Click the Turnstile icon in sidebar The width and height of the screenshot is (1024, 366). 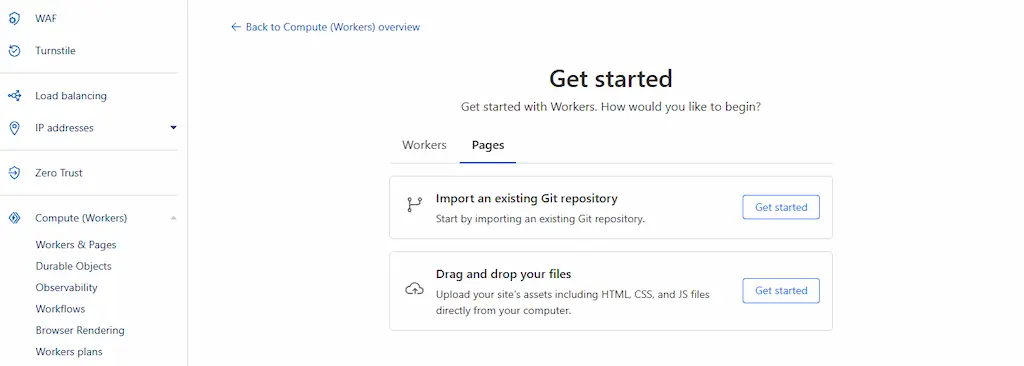coord(14,50)
